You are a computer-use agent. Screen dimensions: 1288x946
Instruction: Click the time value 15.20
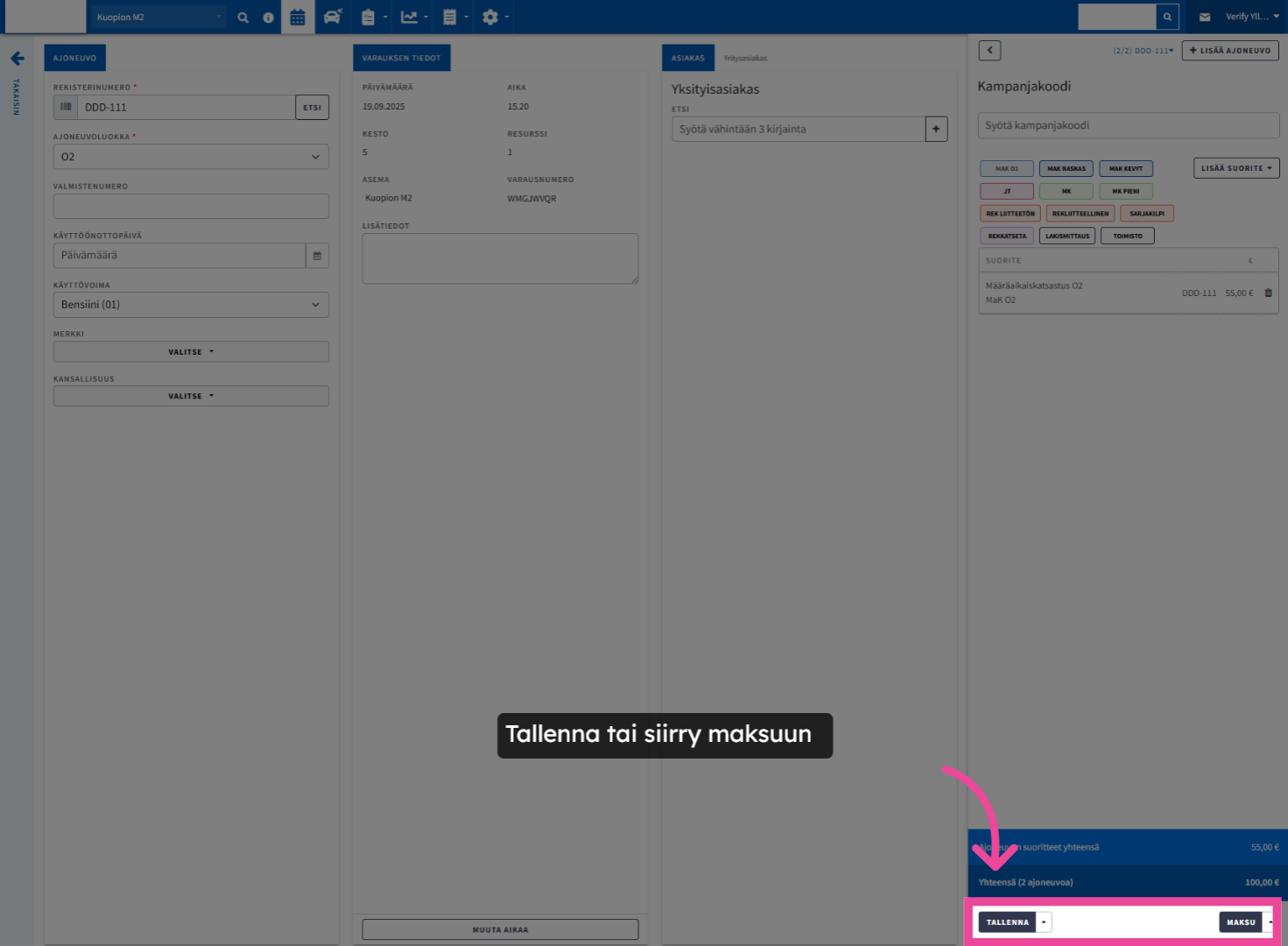[518, 107]
